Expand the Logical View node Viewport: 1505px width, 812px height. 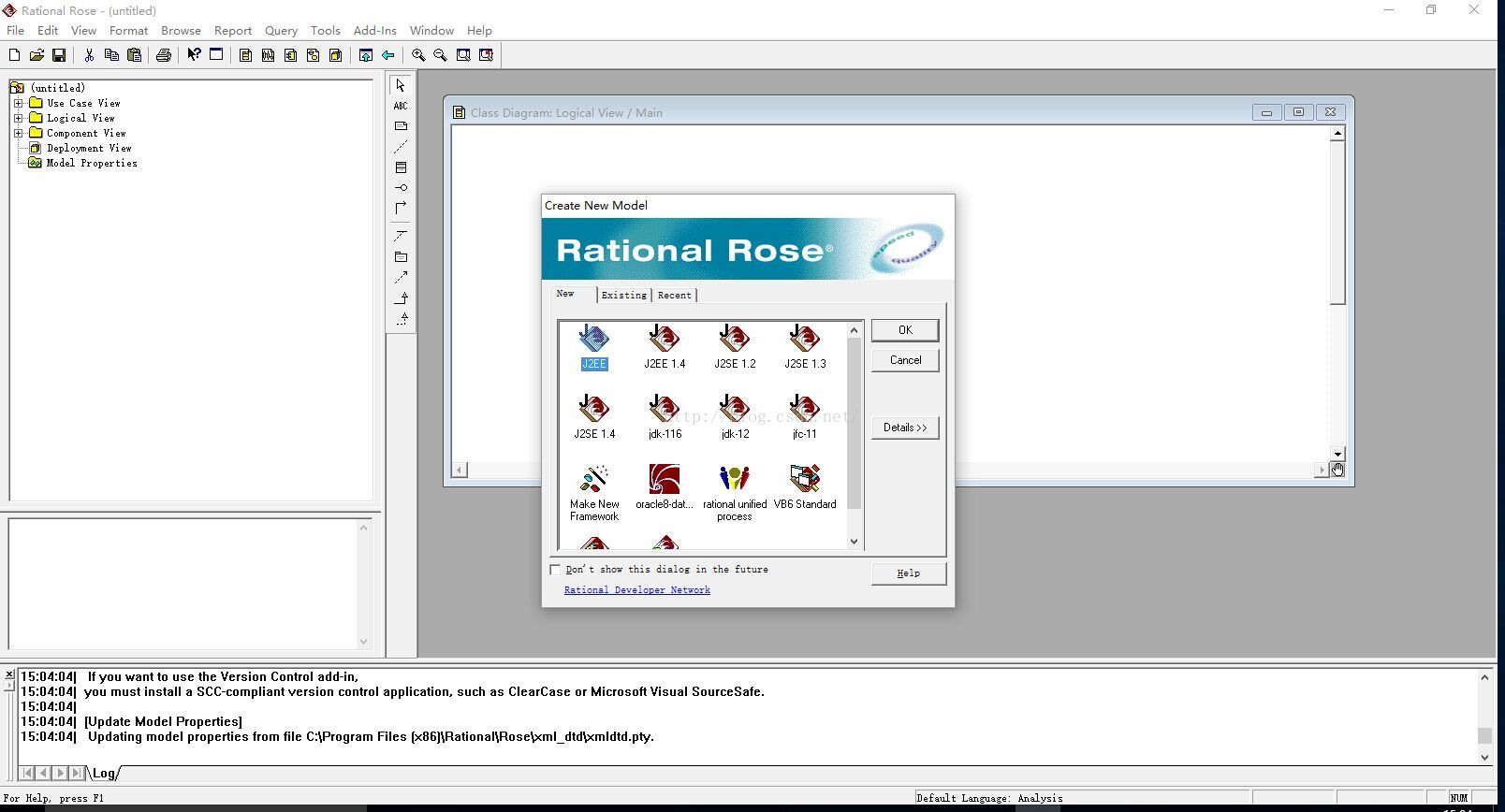(18, 118)
